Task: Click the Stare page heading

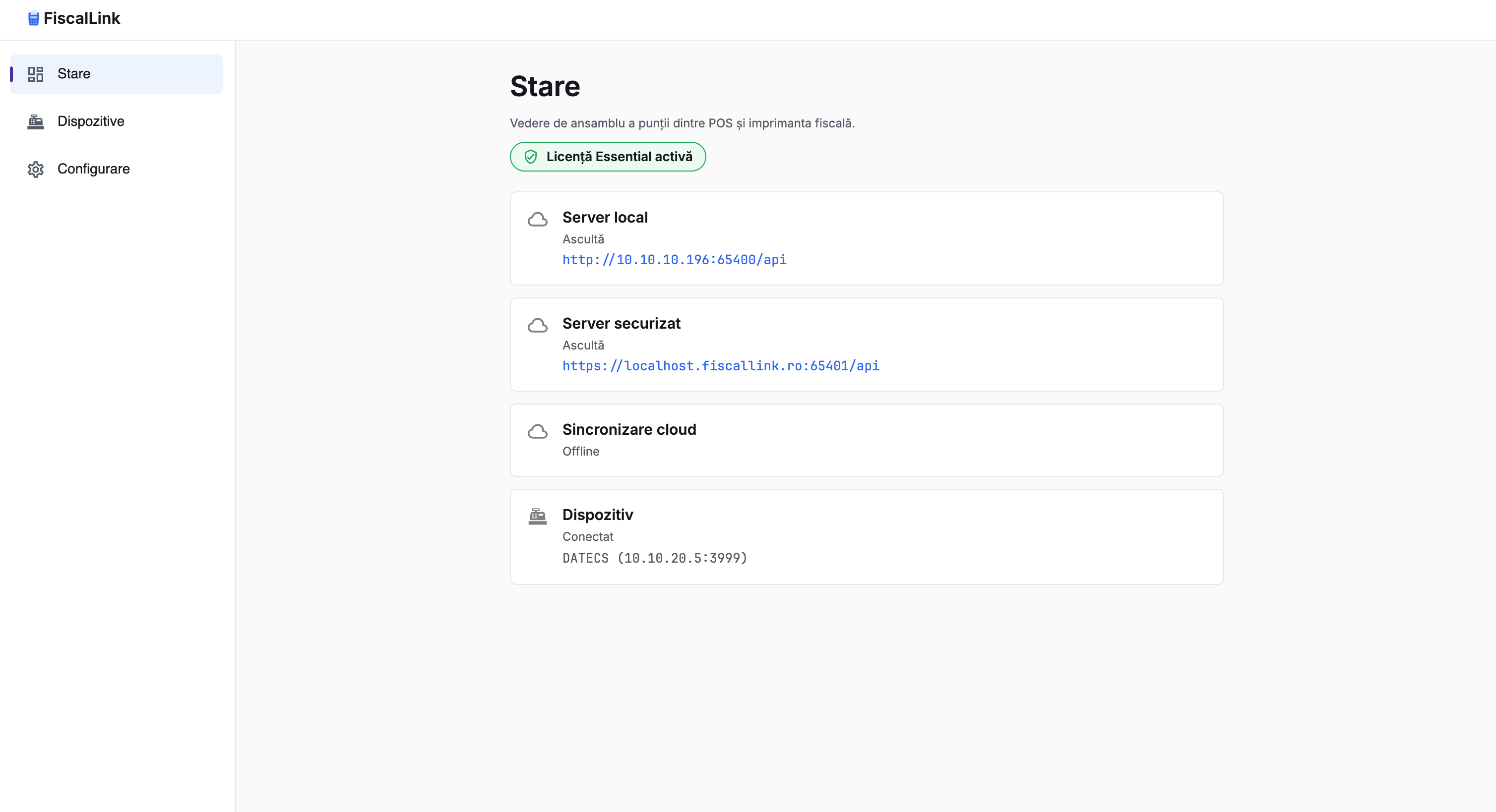Action: click(545, 86)
